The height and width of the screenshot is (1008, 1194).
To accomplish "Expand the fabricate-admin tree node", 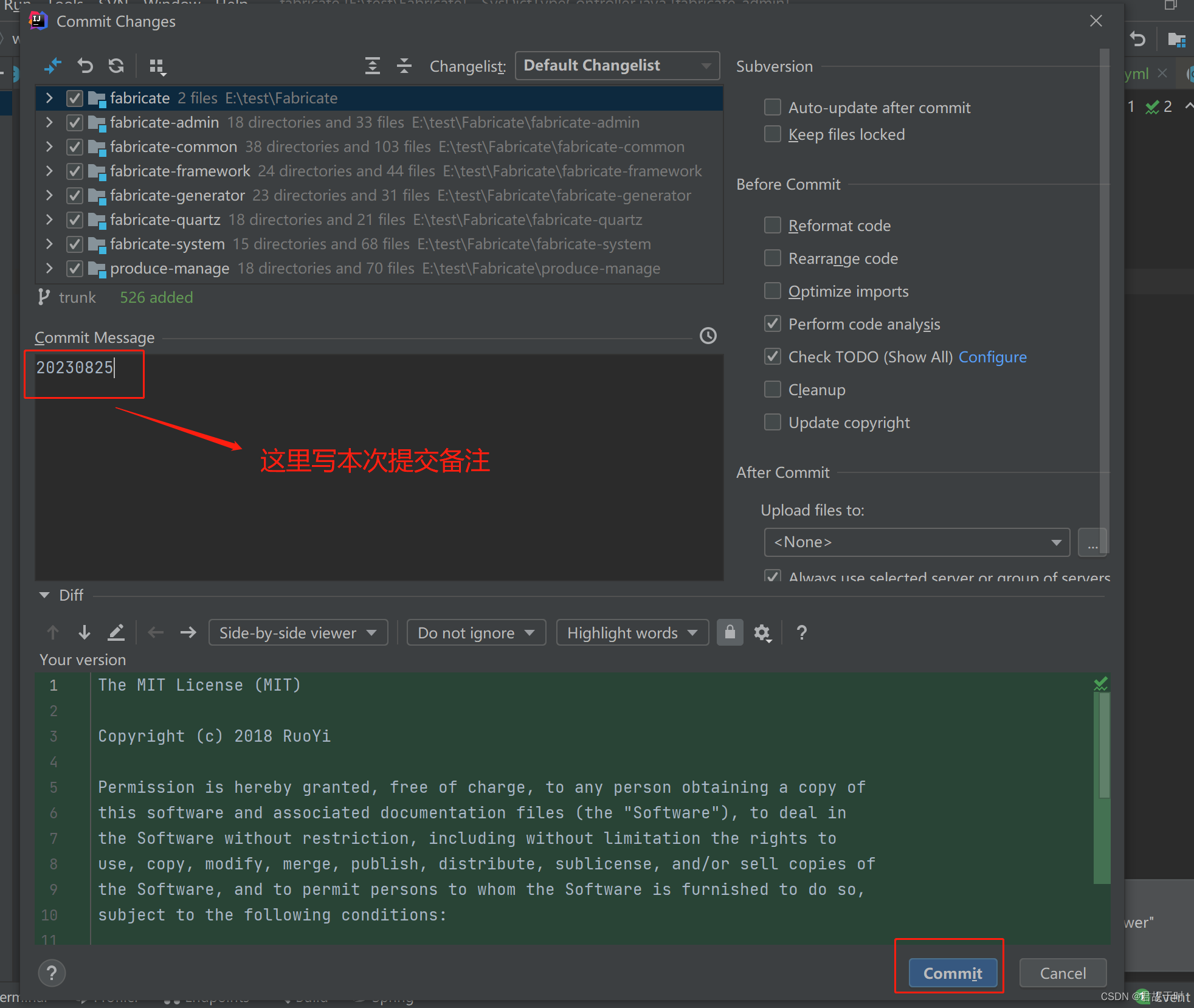I will coord(49,122).
